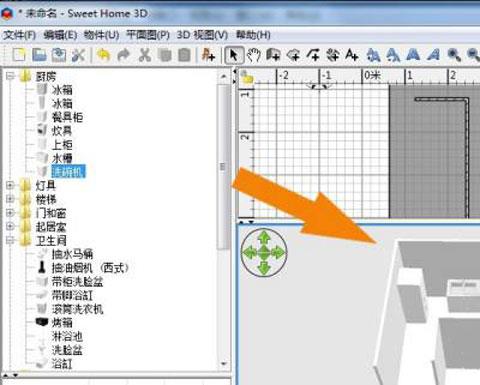Select 抽水马桶 in the catalog tree
This screenshot has height=385, width=480.
coord(72,254)
